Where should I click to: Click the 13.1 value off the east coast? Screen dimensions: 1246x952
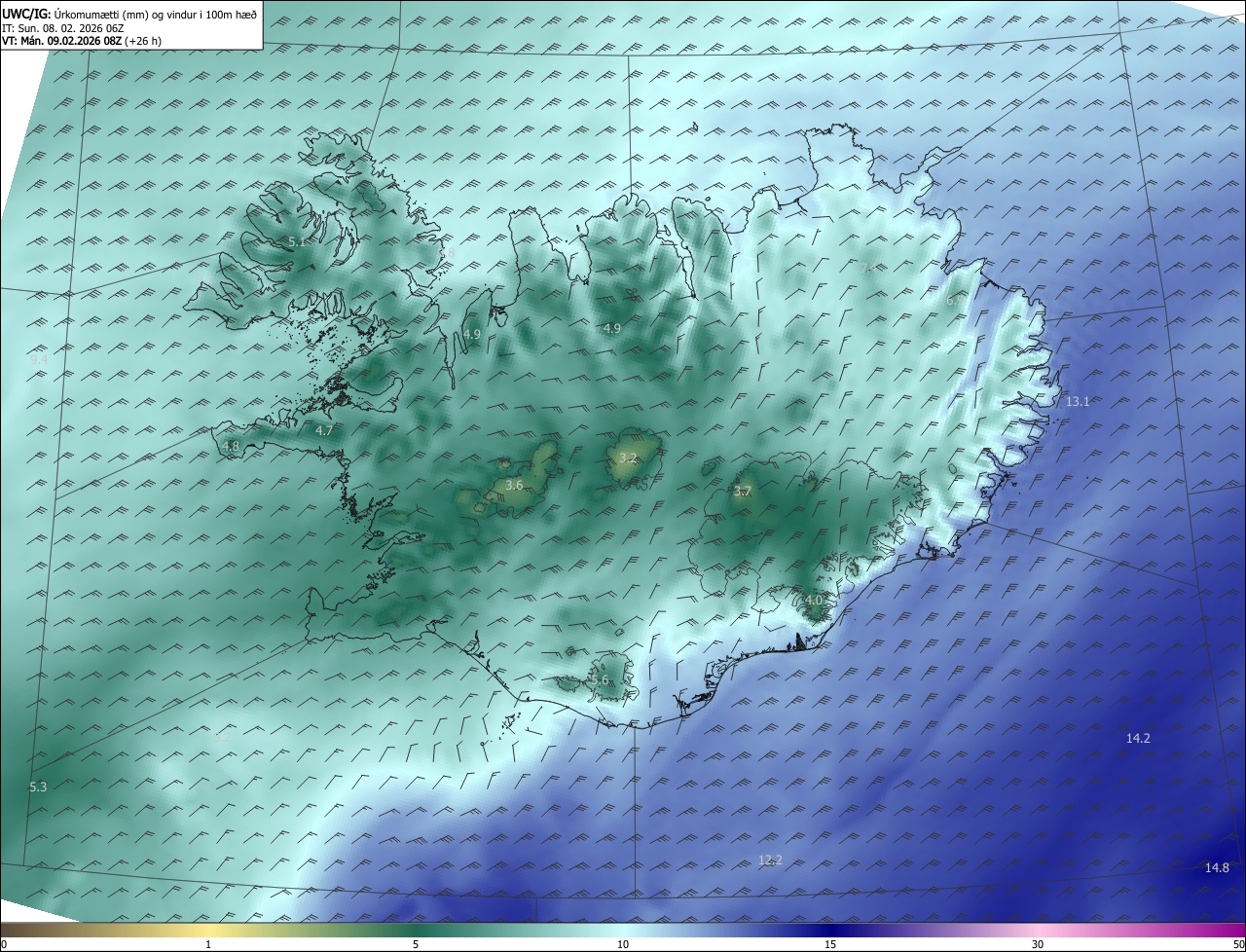click(1078, 402)
